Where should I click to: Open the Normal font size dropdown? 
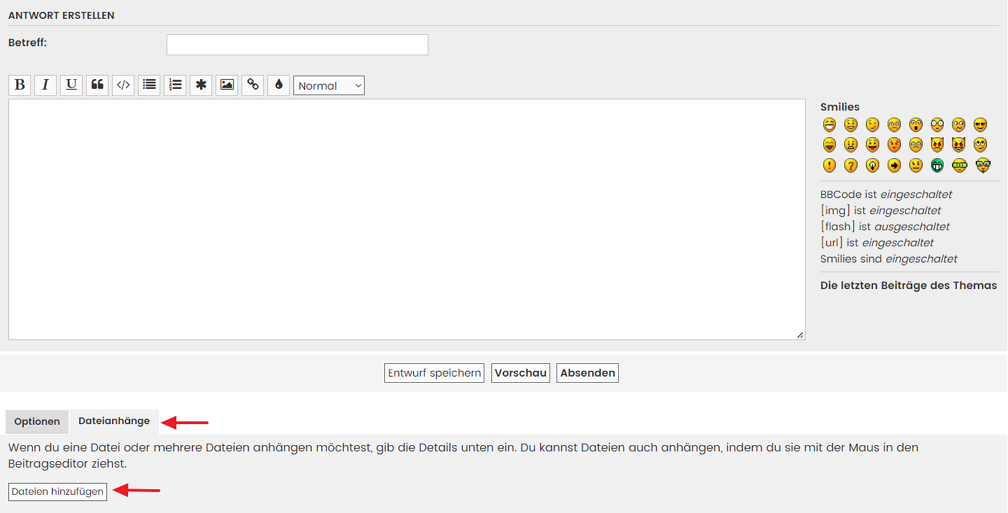tap(329, 86)
